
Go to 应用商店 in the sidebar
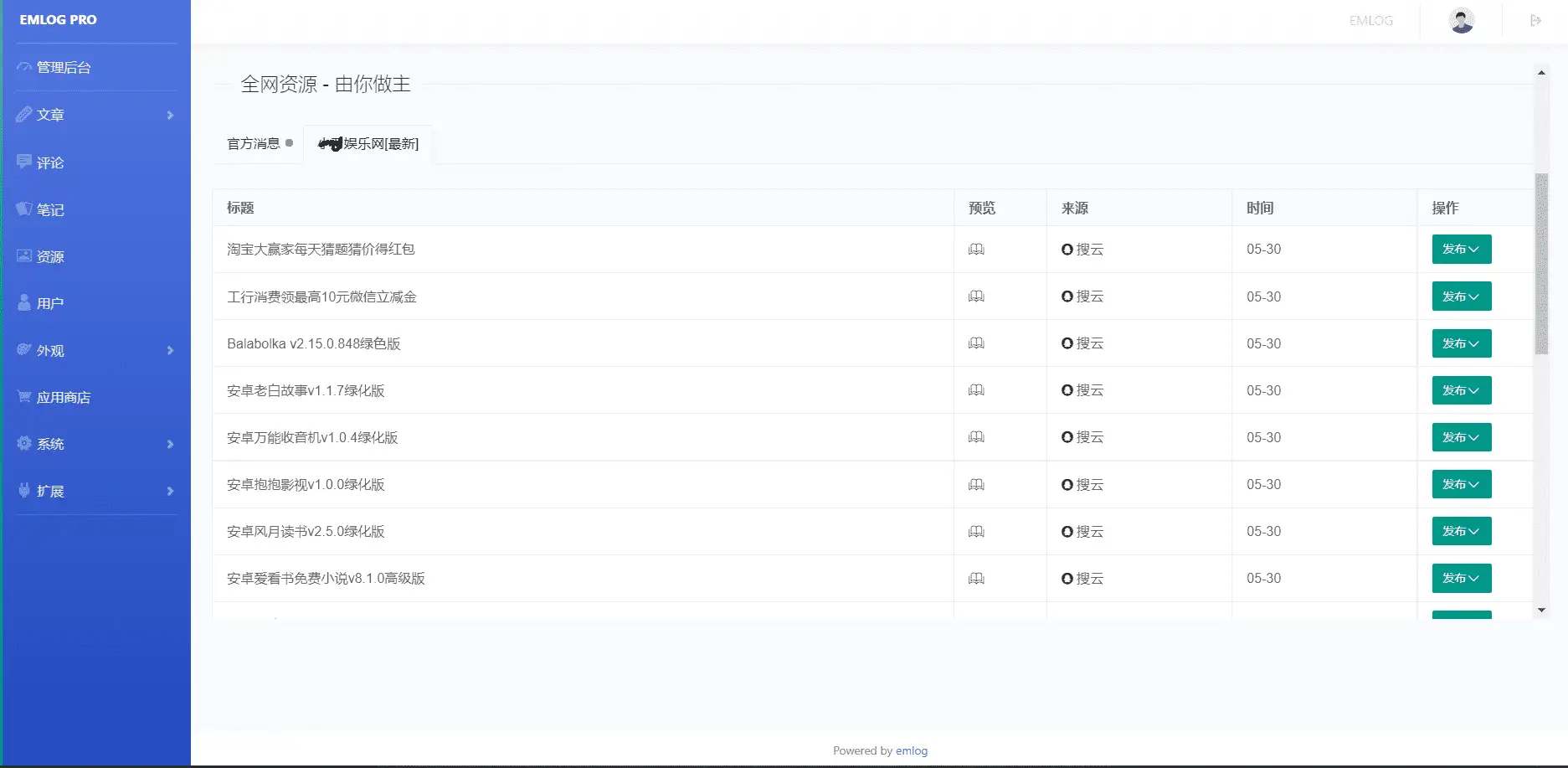pos(64,397)
